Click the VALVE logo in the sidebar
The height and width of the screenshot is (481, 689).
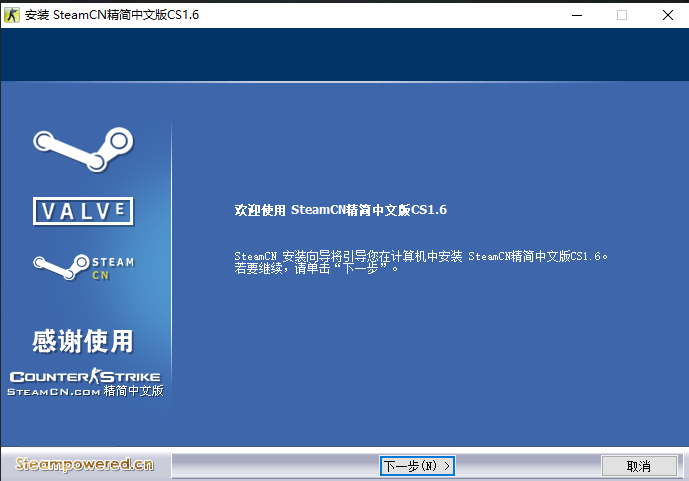point(83,211)
